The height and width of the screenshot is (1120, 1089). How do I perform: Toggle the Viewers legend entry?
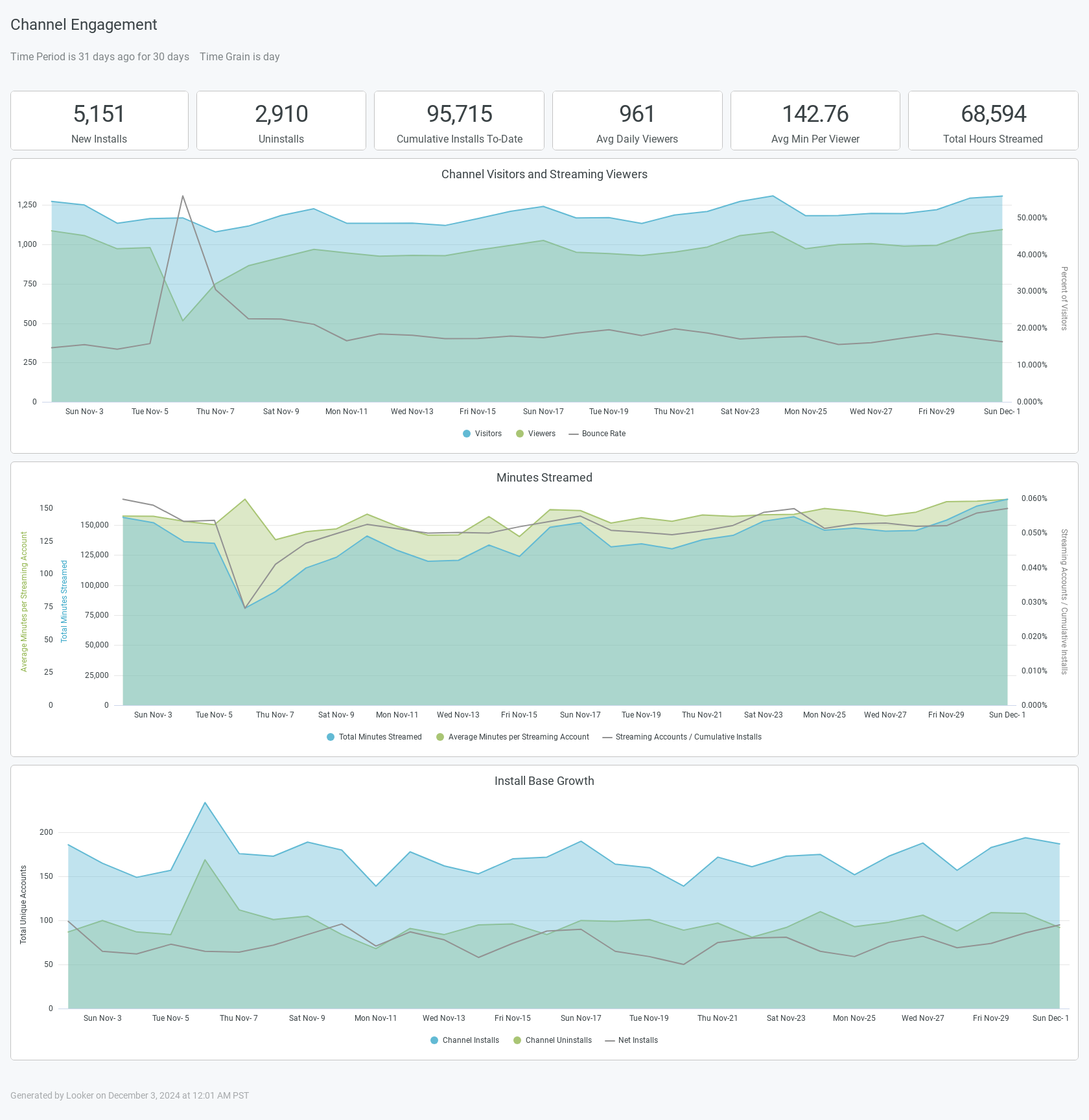pos(535,434)
